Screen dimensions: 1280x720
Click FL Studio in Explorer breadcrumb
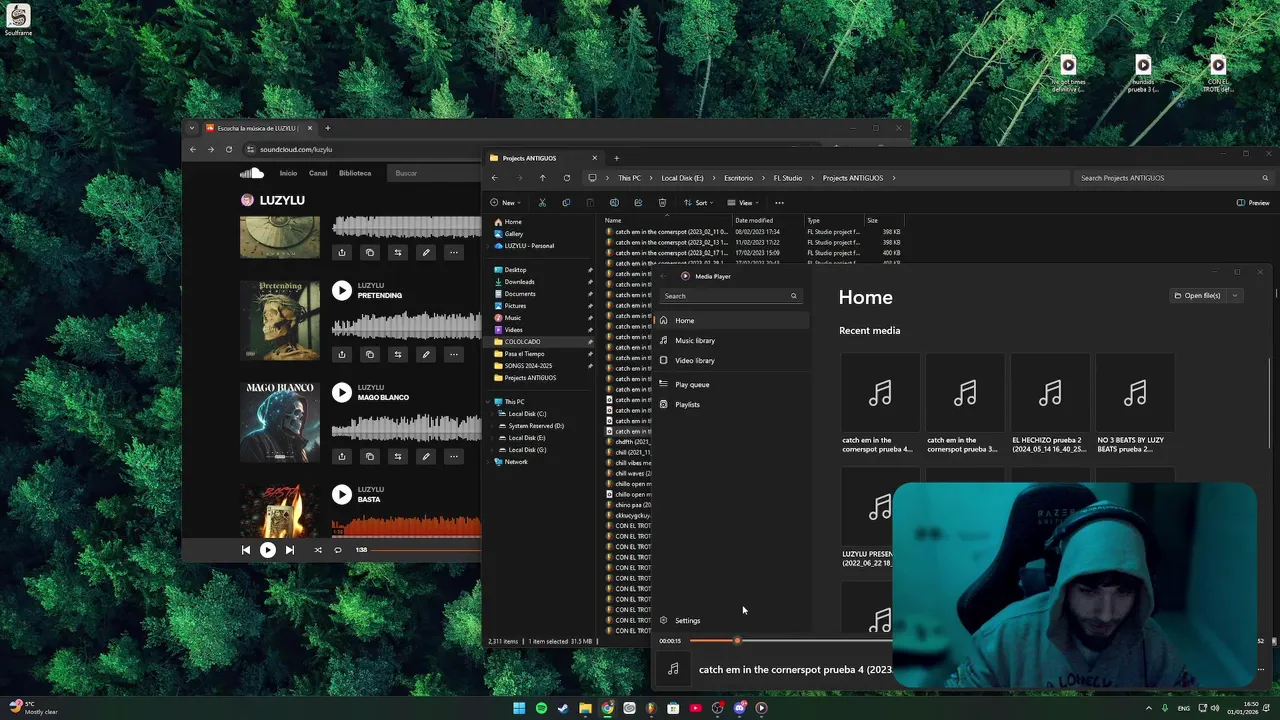coord(787,178)
